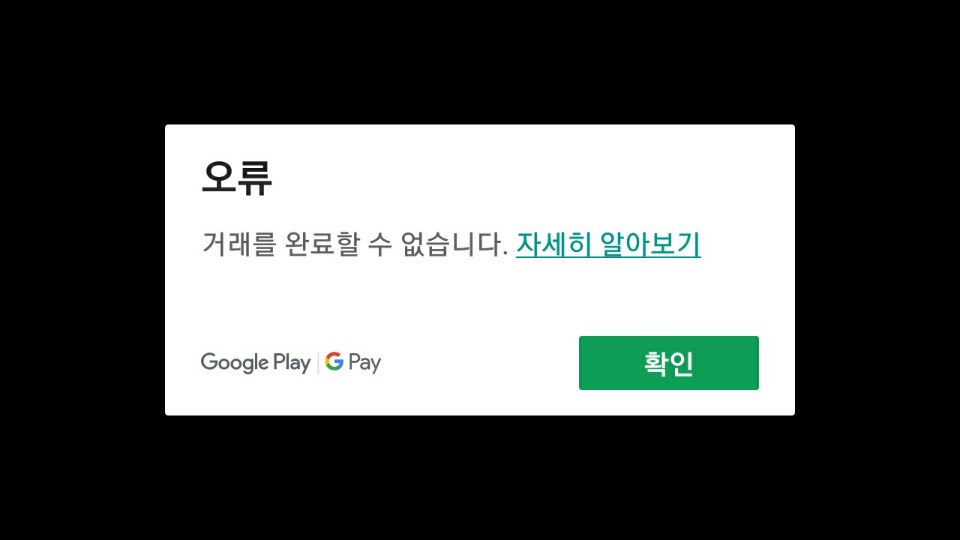This screenshot has width=960, height=540.
Task: Click the word 거래를 in message
Action: (x=239, y=244)
